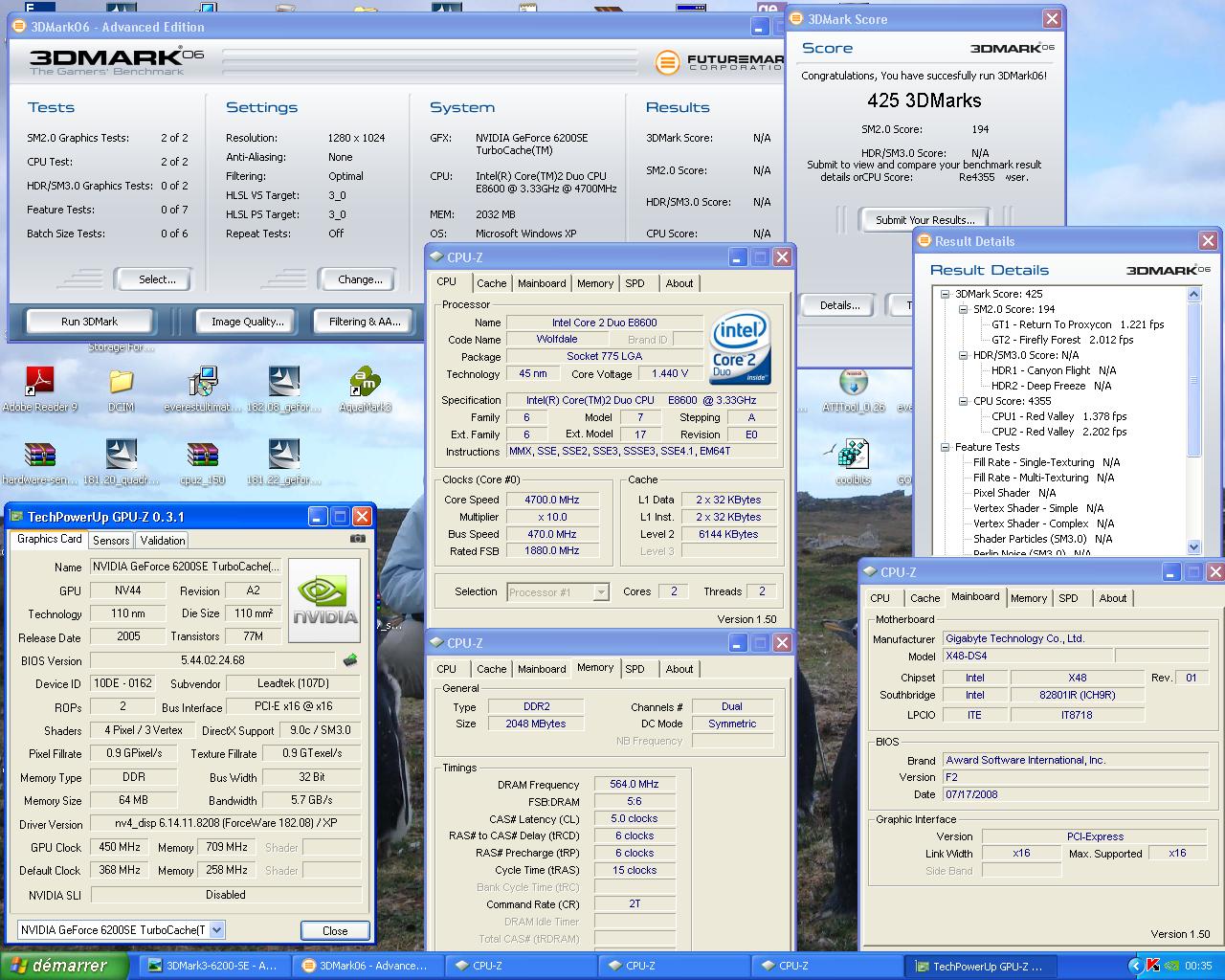Switch to the Sensors tab in GPU-Z
This screenshot has height=980, width=1225.
111,541
